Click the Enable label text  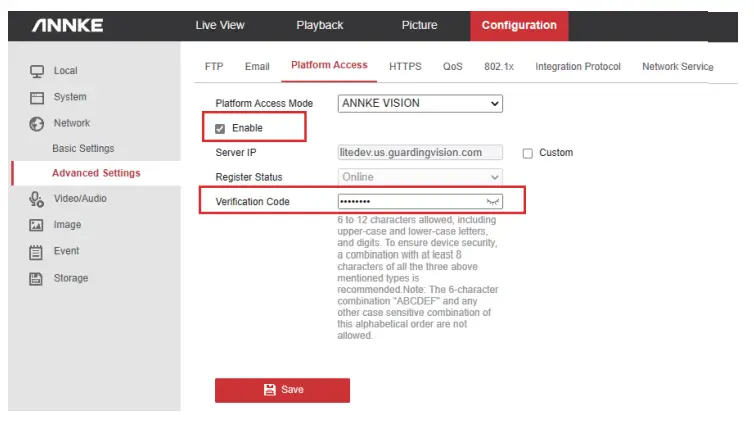coord(247,128)
